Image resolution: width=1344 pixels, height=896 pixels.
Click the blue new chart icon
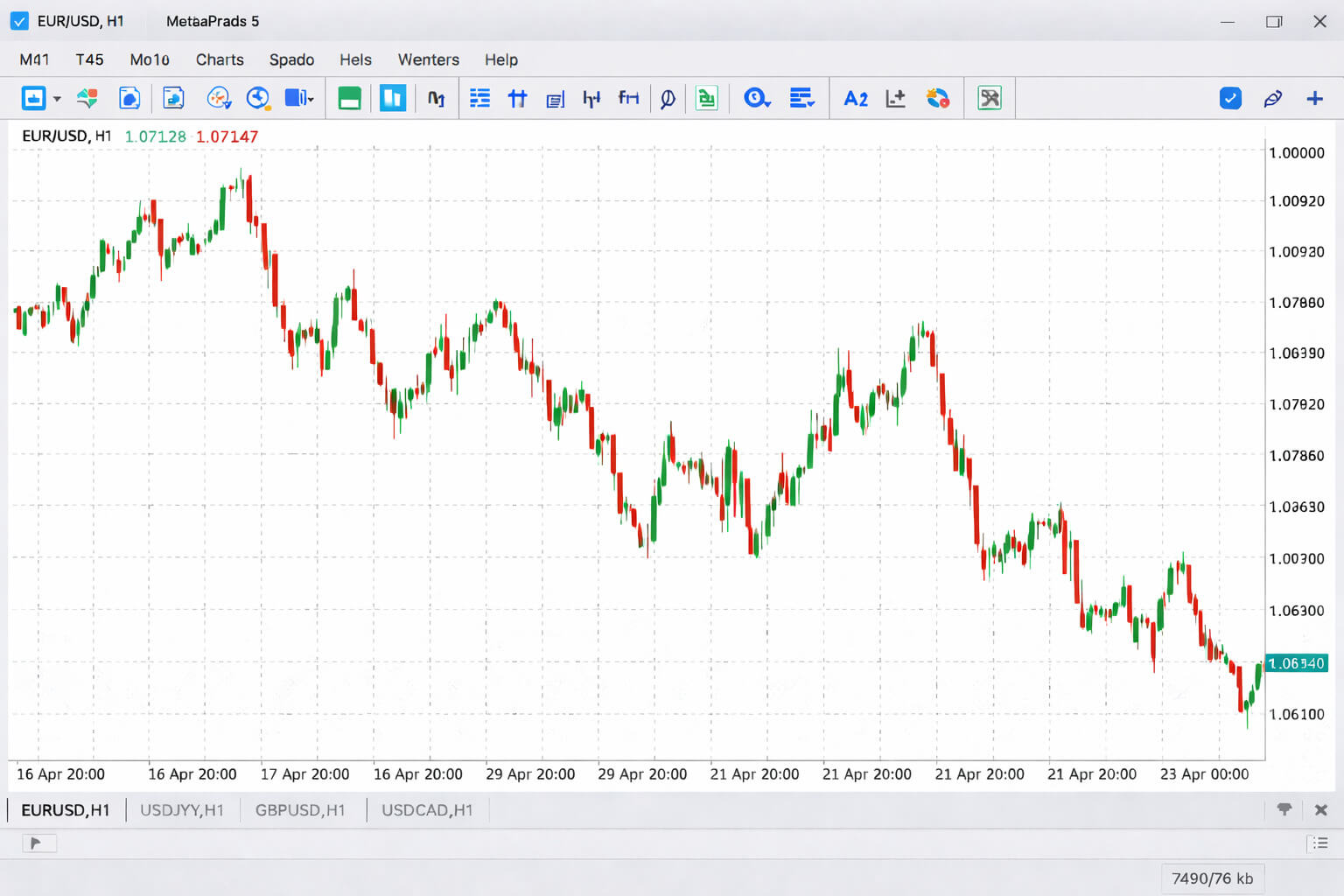(33, 98)
